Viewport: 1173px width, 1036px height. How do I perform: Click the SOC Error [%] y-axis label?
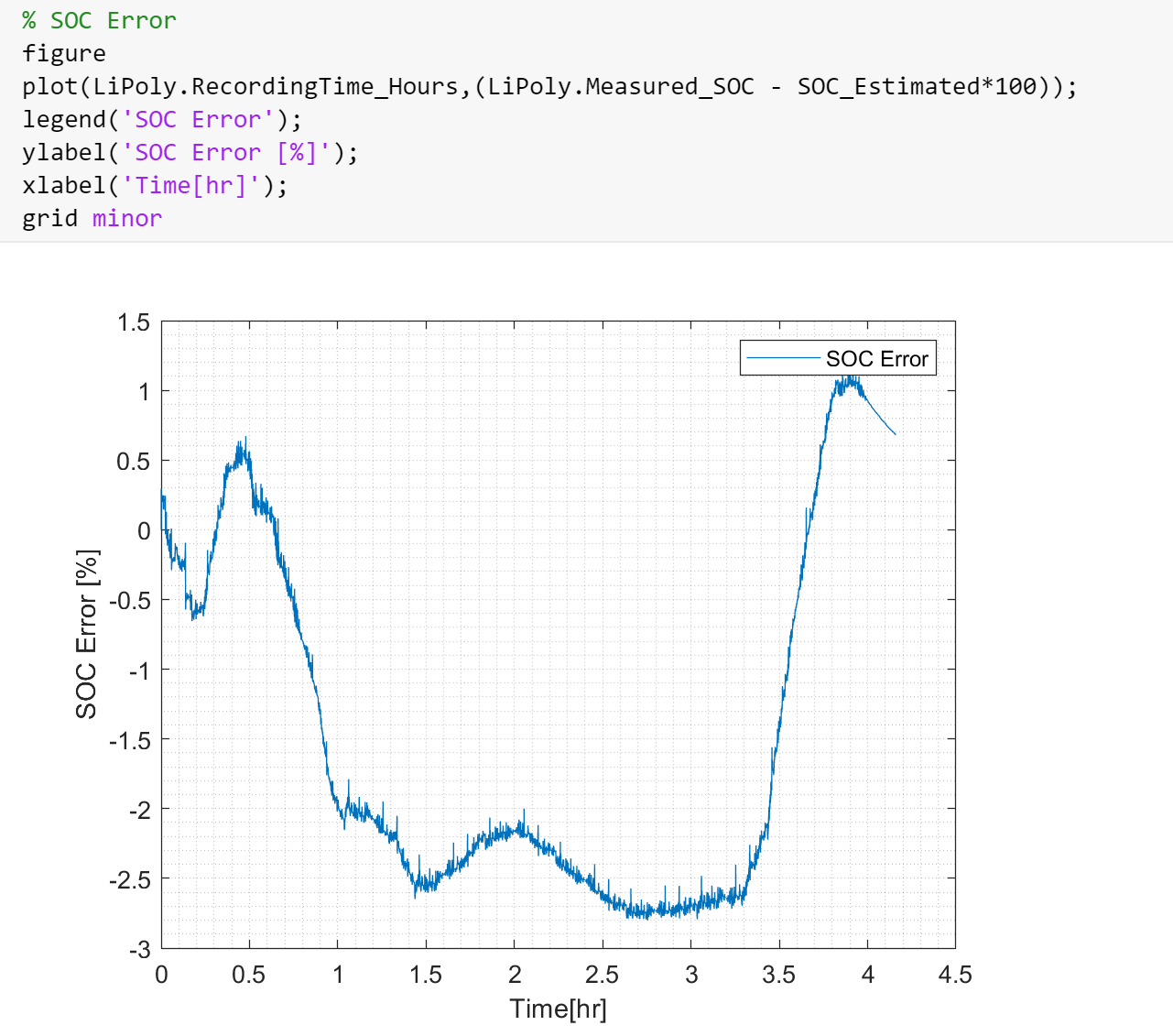[x=87, y=634]
